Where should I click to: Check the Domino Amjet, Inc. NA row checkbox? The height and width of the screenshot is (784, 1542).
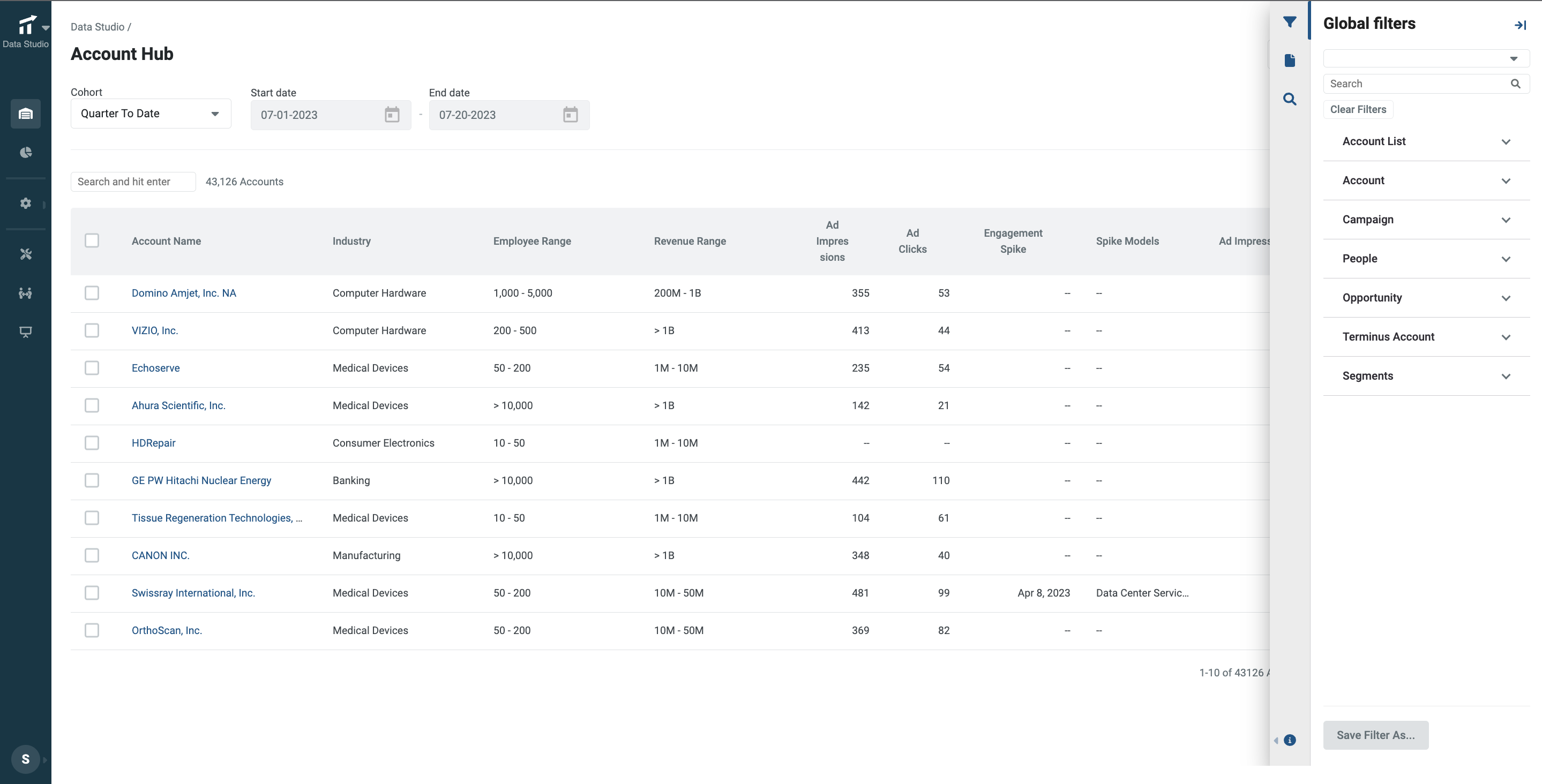92,293
